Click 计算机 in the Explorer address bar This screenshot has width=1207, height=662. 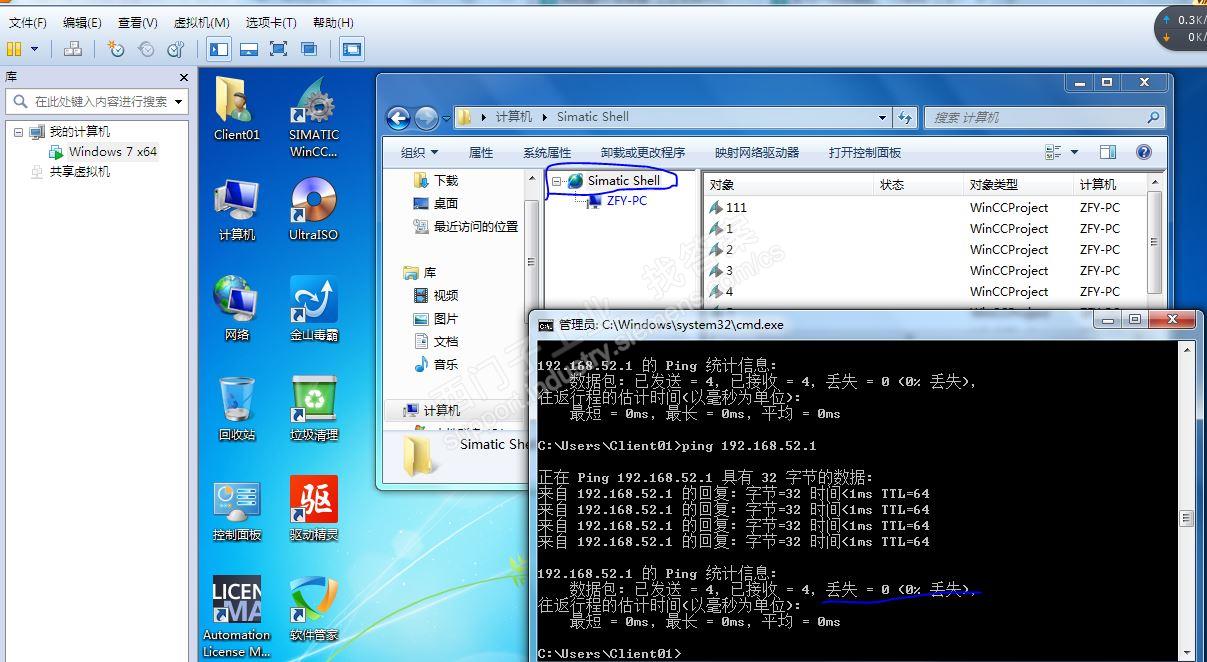click(513, 117)
